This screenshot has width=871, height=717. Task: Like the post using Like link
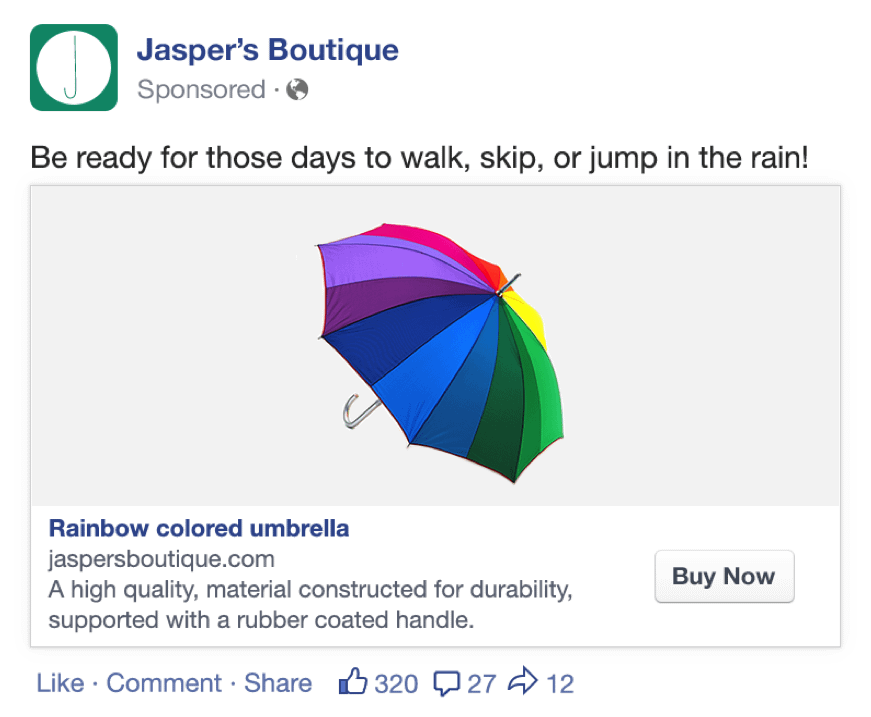point(60,683)
